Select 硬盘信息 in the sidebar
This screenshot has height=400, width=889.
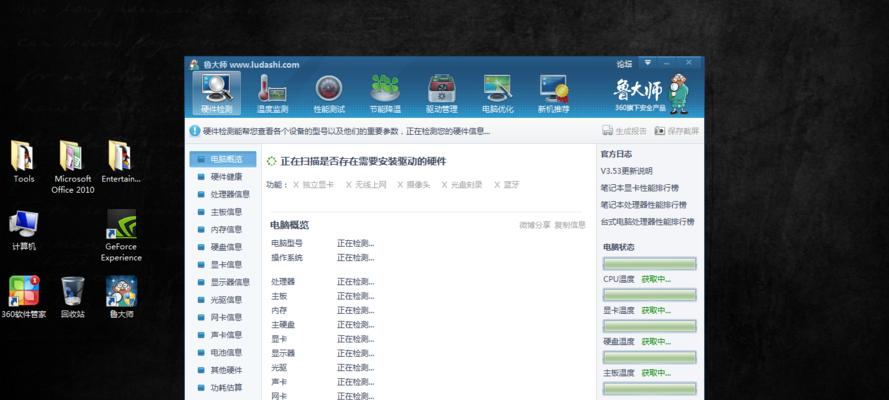pos(222,247)
